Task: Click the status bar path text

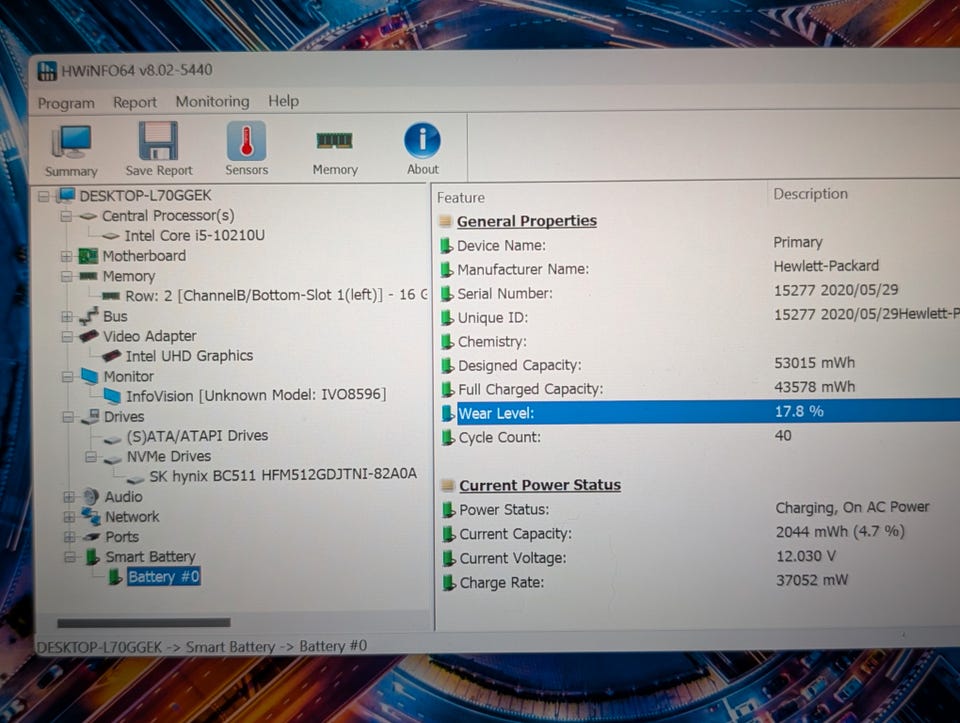Action: point(202,646)
